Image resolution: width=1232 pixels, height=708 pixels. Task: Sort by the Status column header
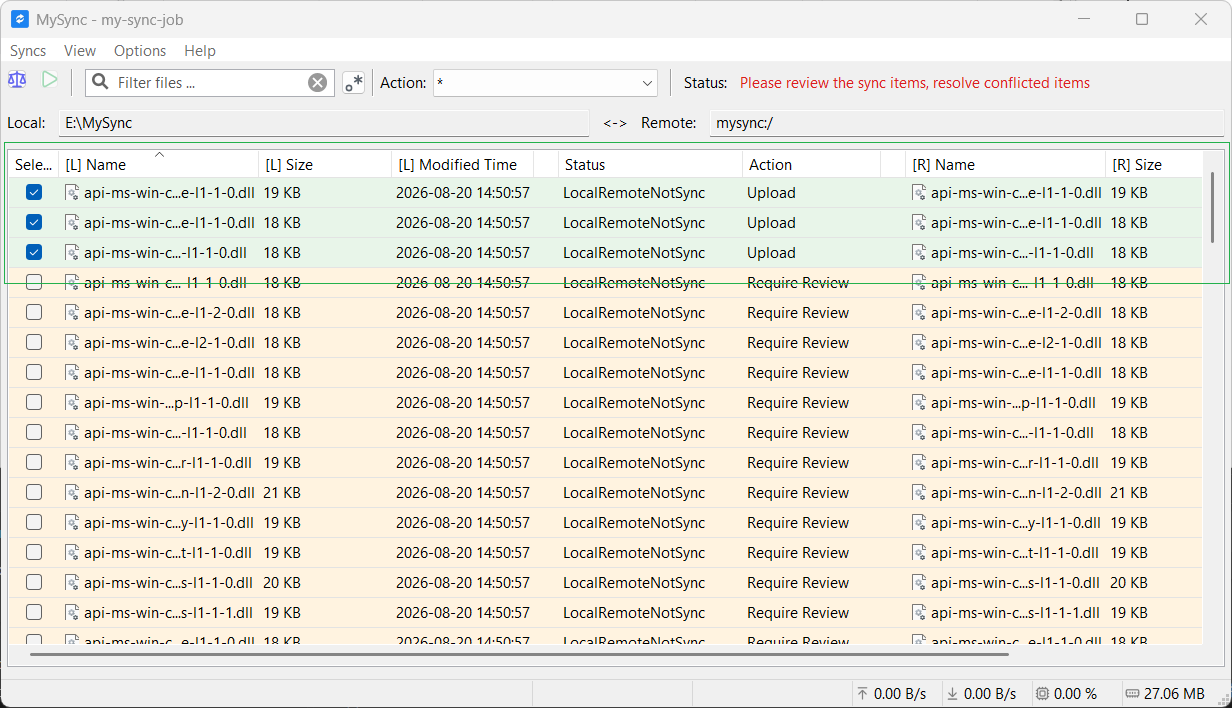[650, 165]
